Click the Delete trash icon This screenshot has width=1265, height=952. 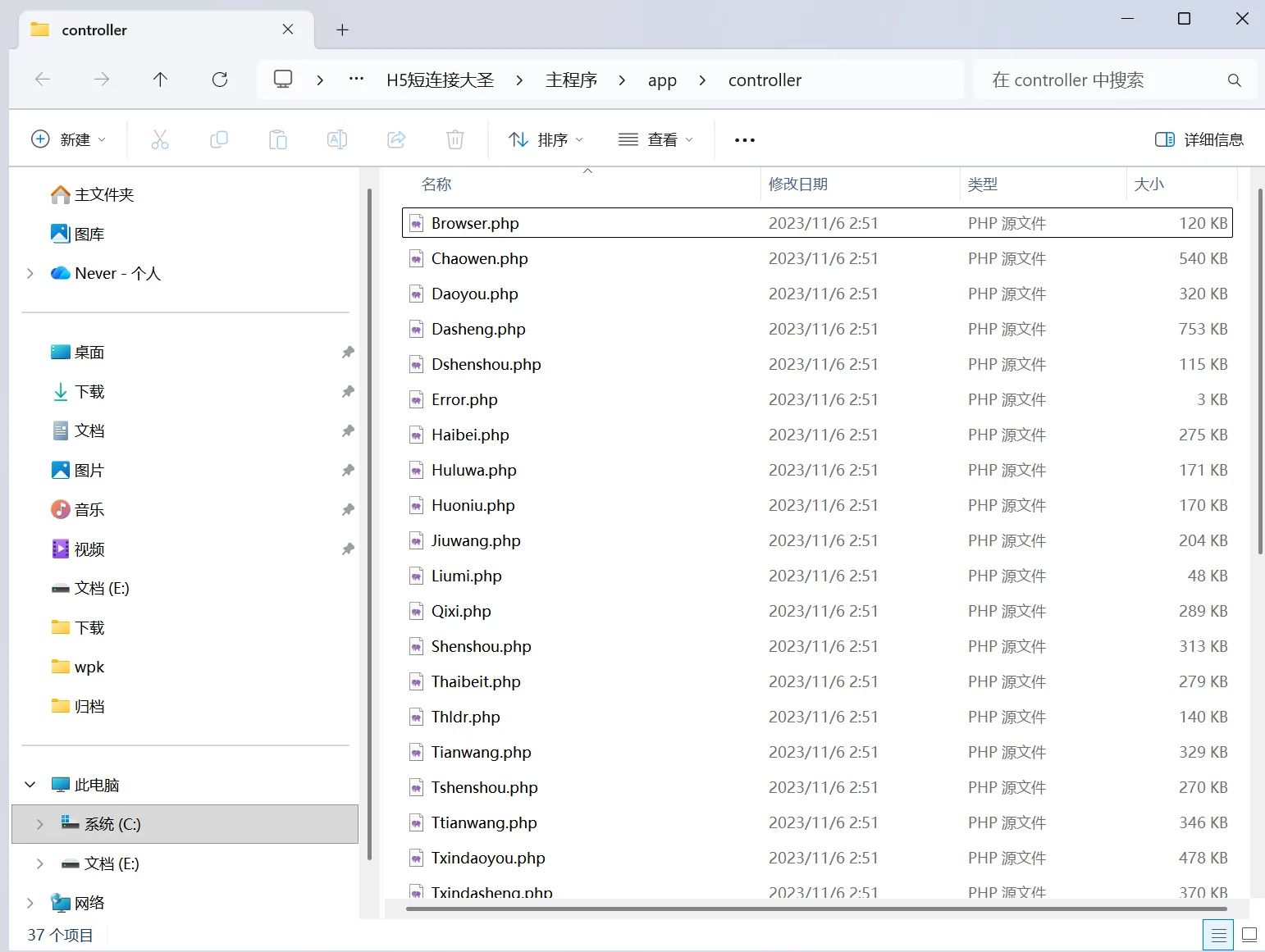pyautogui.click(x=455, y=139)
